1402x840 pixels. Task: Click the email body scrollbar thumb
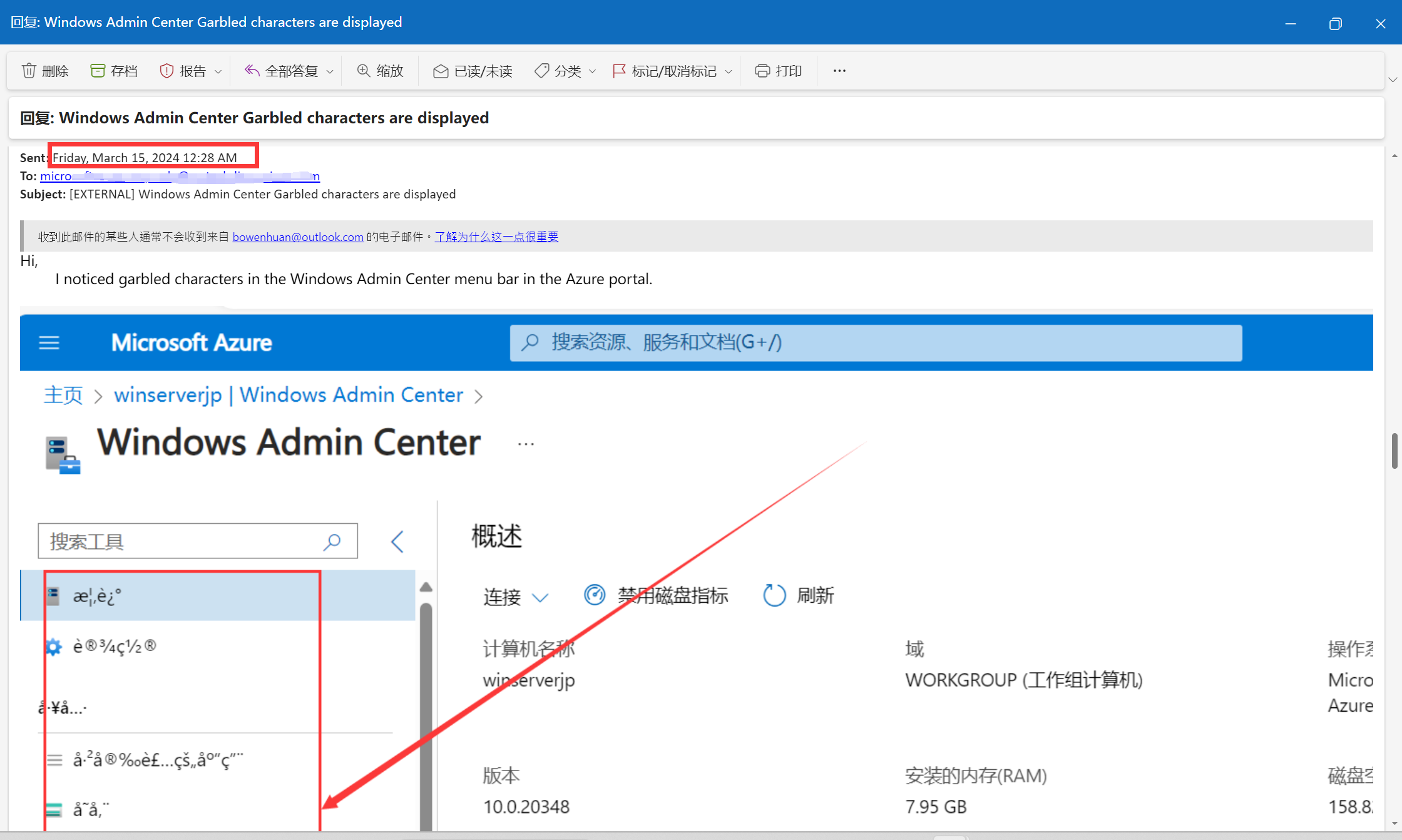click(x=1394, y=450)
